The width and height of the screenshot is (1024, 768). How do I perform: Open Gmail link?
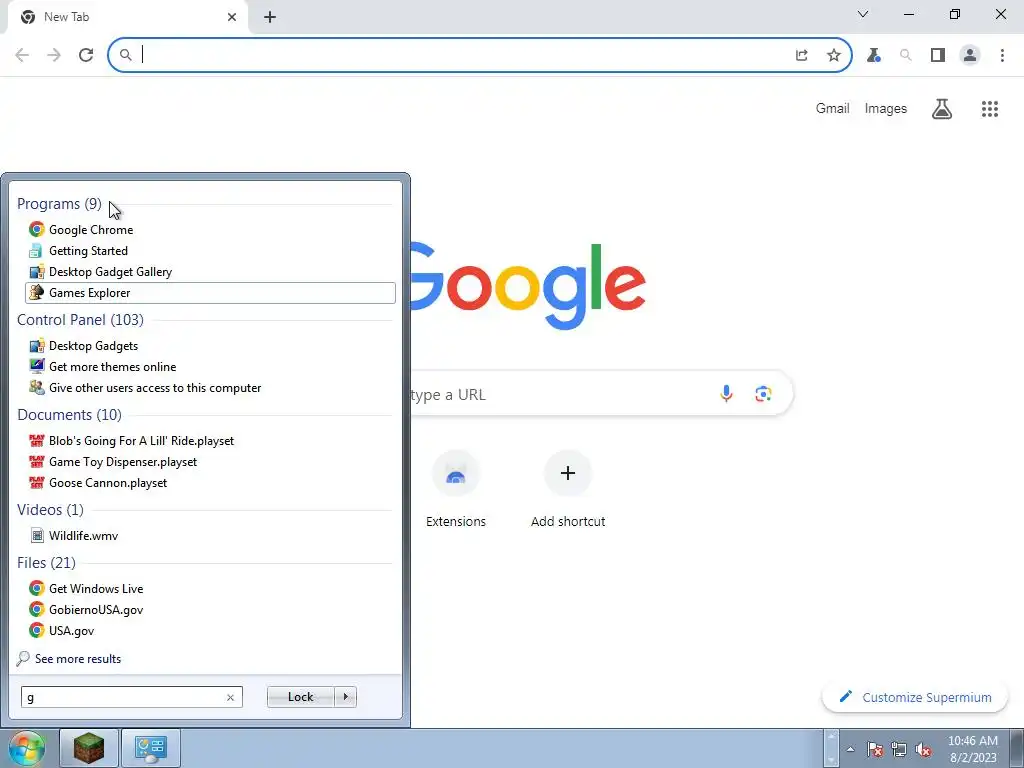(833, 108)
